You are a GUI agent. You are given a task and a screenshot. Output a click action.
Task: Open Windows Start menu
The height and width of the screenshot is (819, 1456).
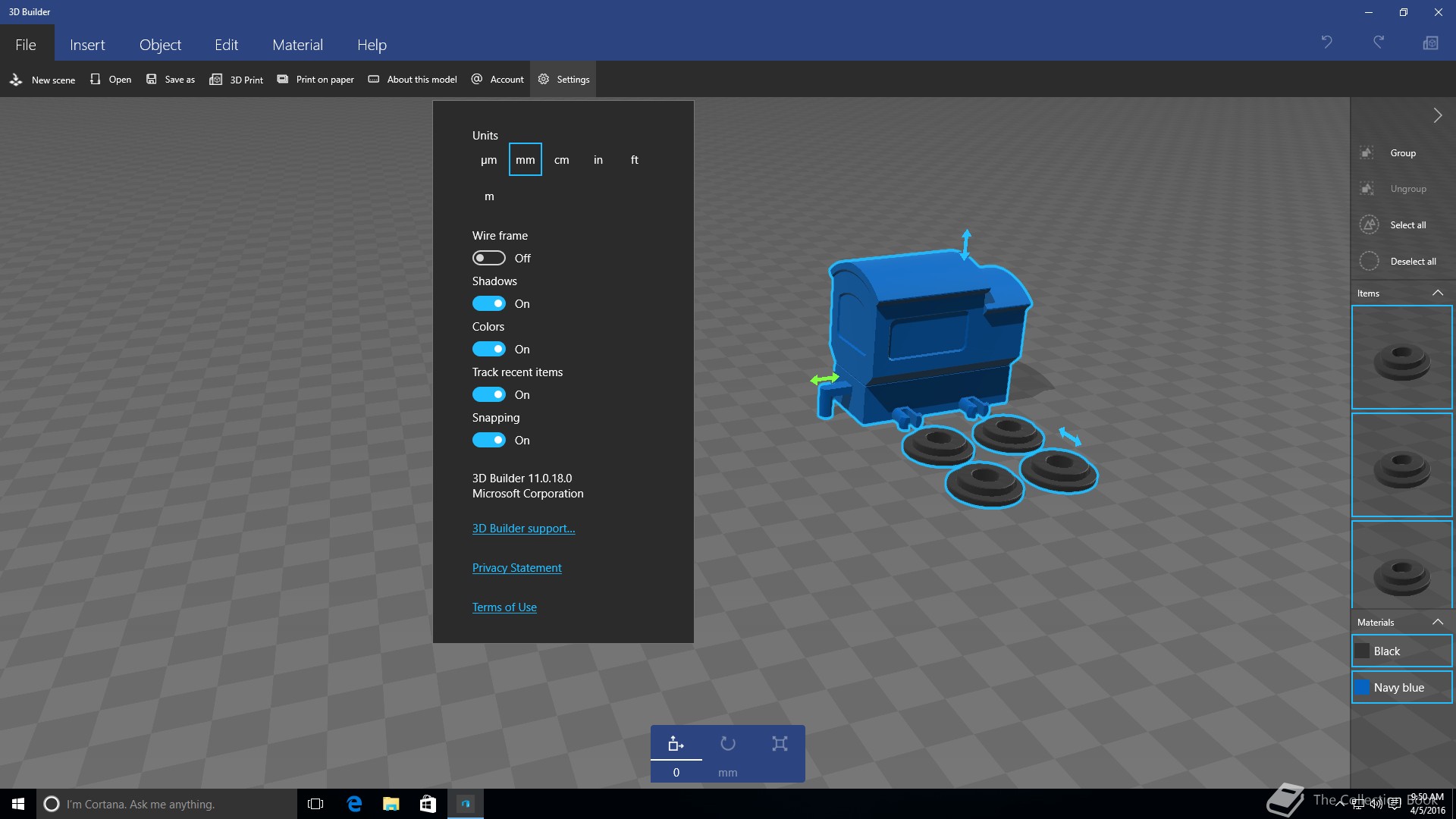(x=18, y=804)
